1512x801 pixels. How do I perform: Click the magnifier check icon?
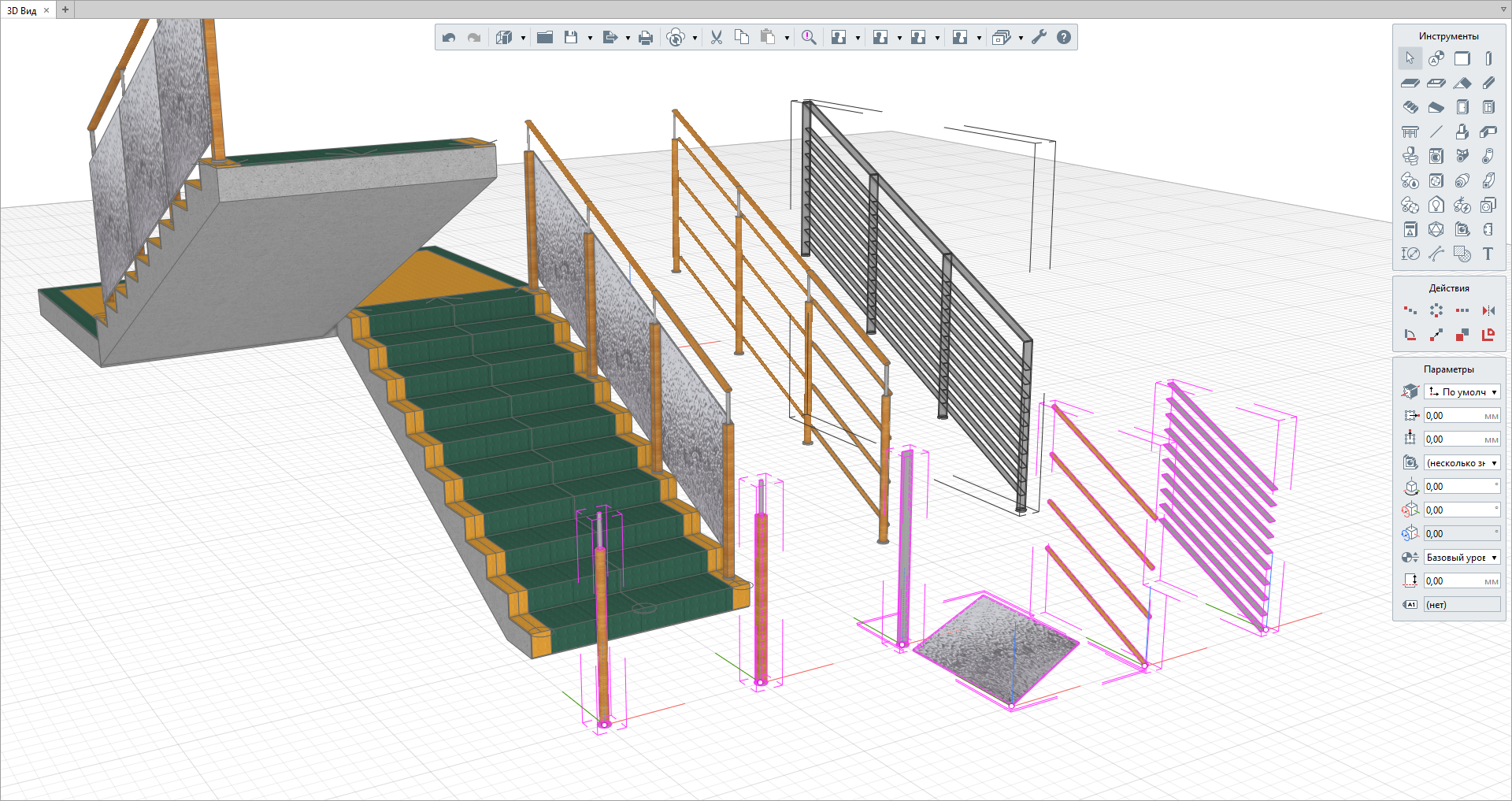809,37
